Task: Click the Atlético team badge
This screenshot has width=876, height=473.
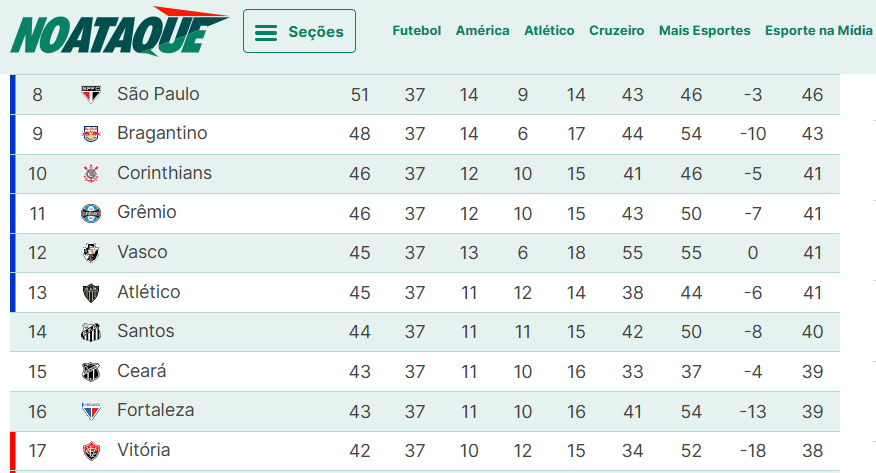Action: tap(91, 293)
